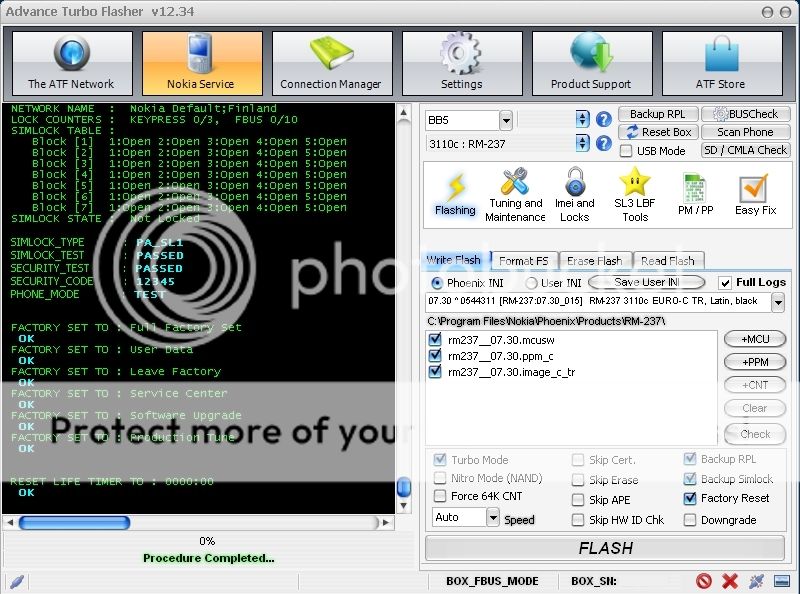Click the 3110c : RM-237 model field
800x594 pixels.
pyautogui.click(x=500, y=143)
